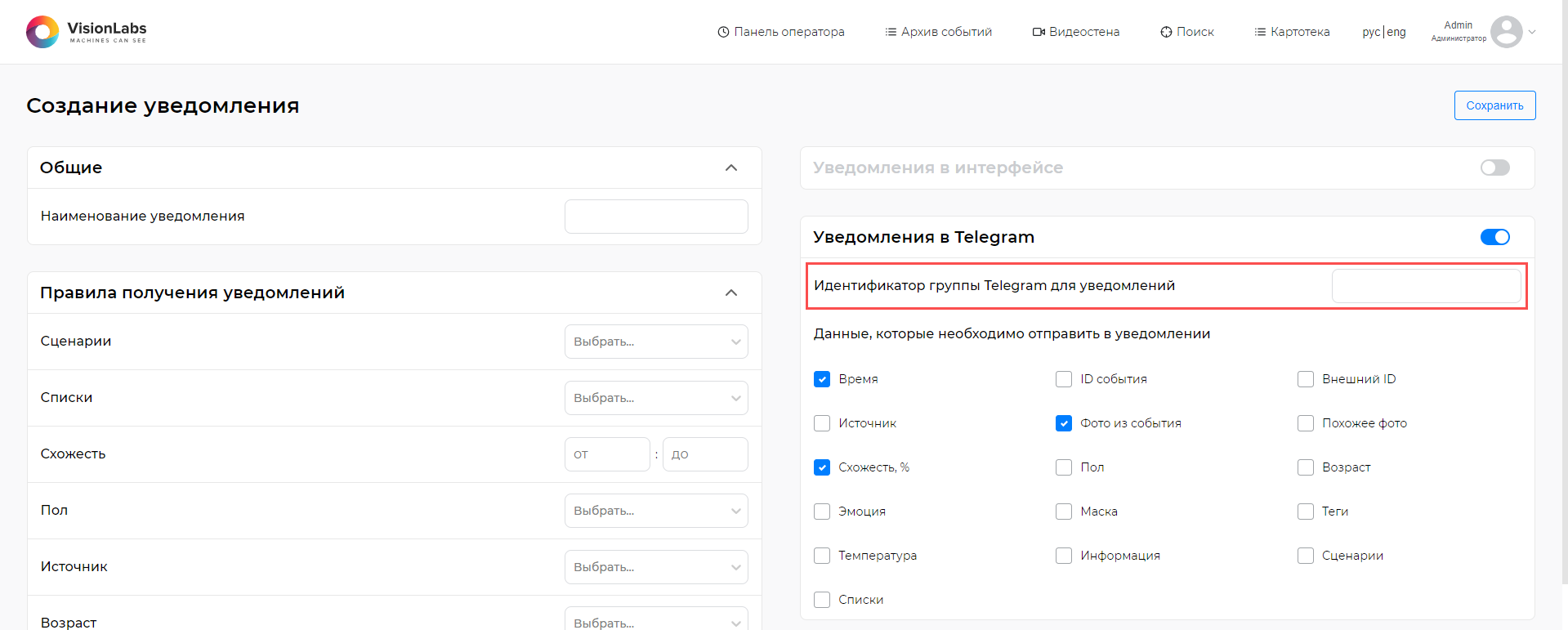Image resolution: width=1568 pixels, height=630 pixels.
Task: Open the Возраст dropdown in rules
Action: click(x=656, y=619)
